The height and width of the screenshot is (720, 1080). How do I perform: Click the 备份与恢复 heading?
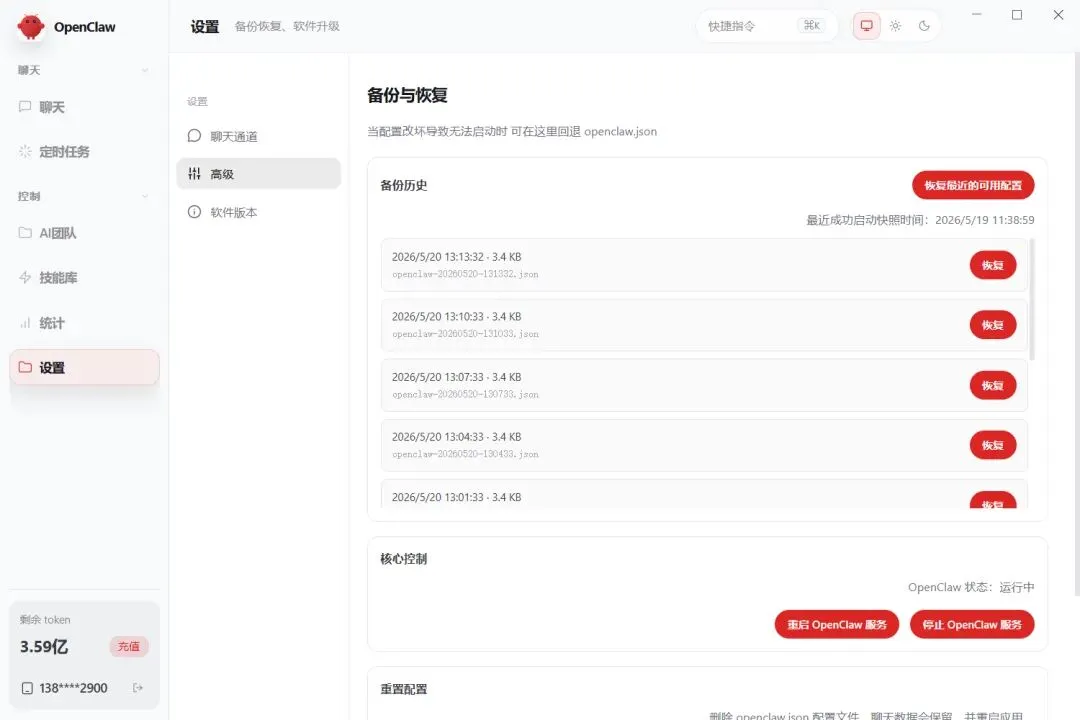tap(407, 95)
